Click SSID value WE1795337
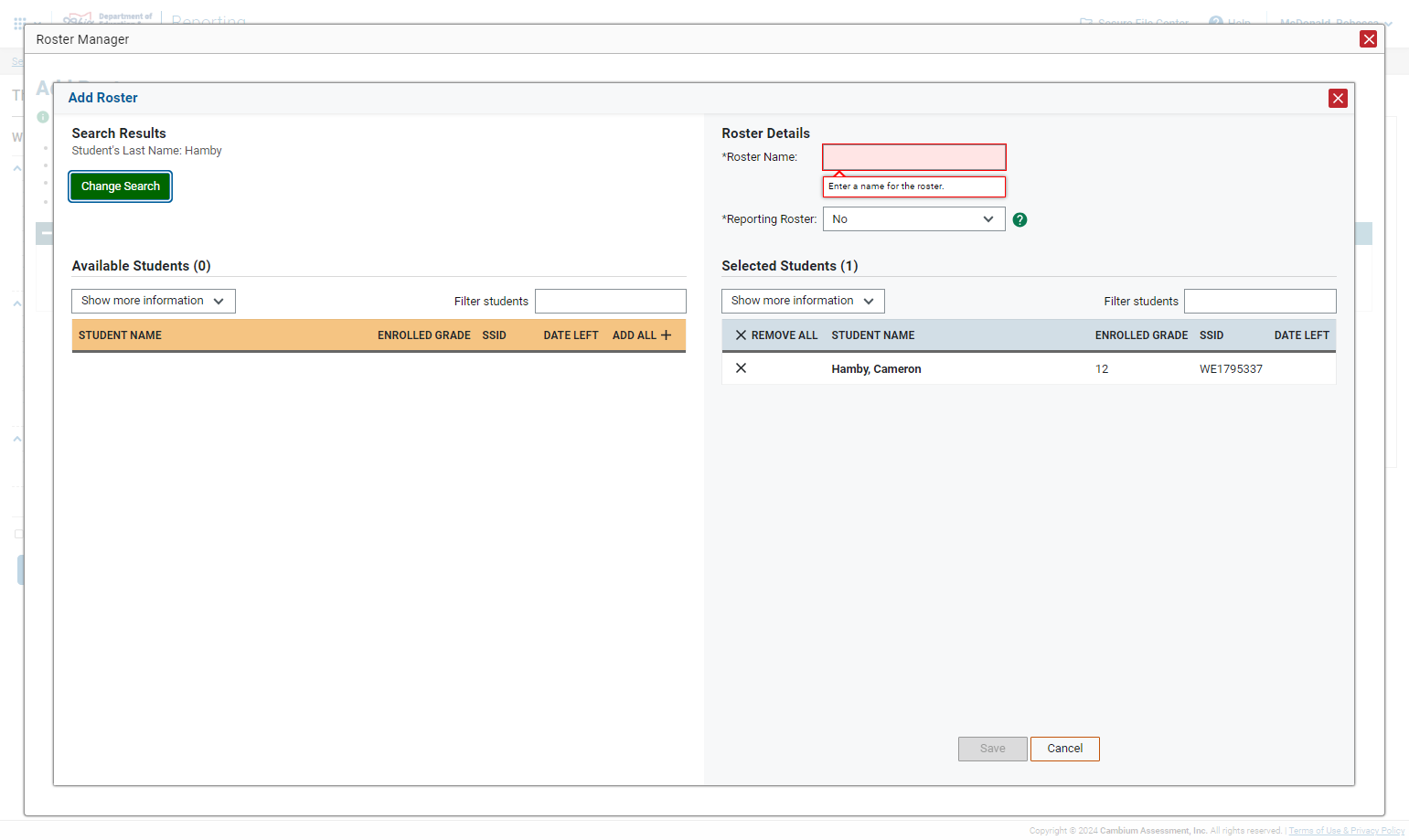Image resolution: width=1409 pixels, height=840 pixels. (1231, 369)
